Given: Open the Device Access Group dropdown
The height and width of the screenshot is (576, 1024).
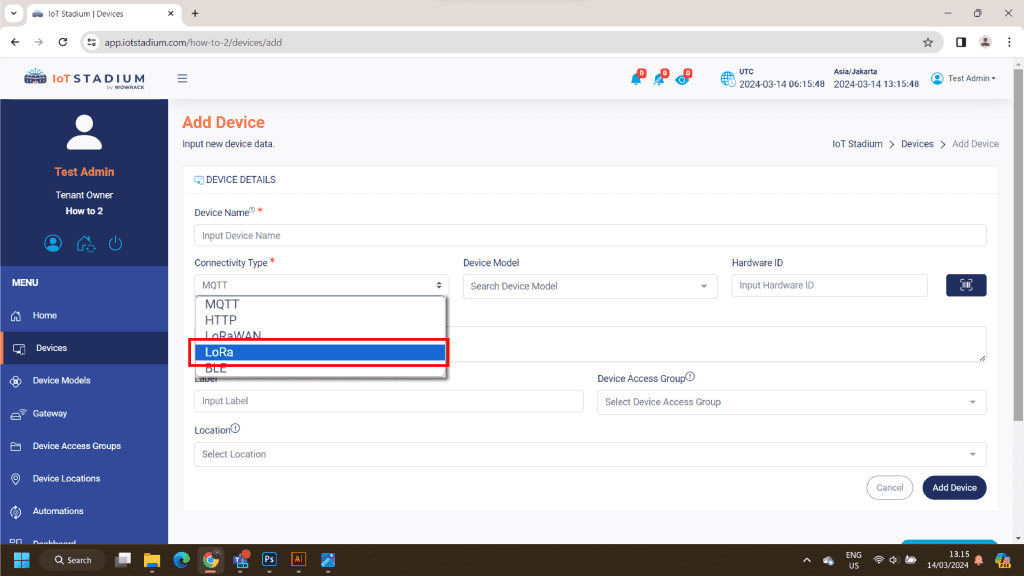Looking at the screenshot, I should pos(791,402).
